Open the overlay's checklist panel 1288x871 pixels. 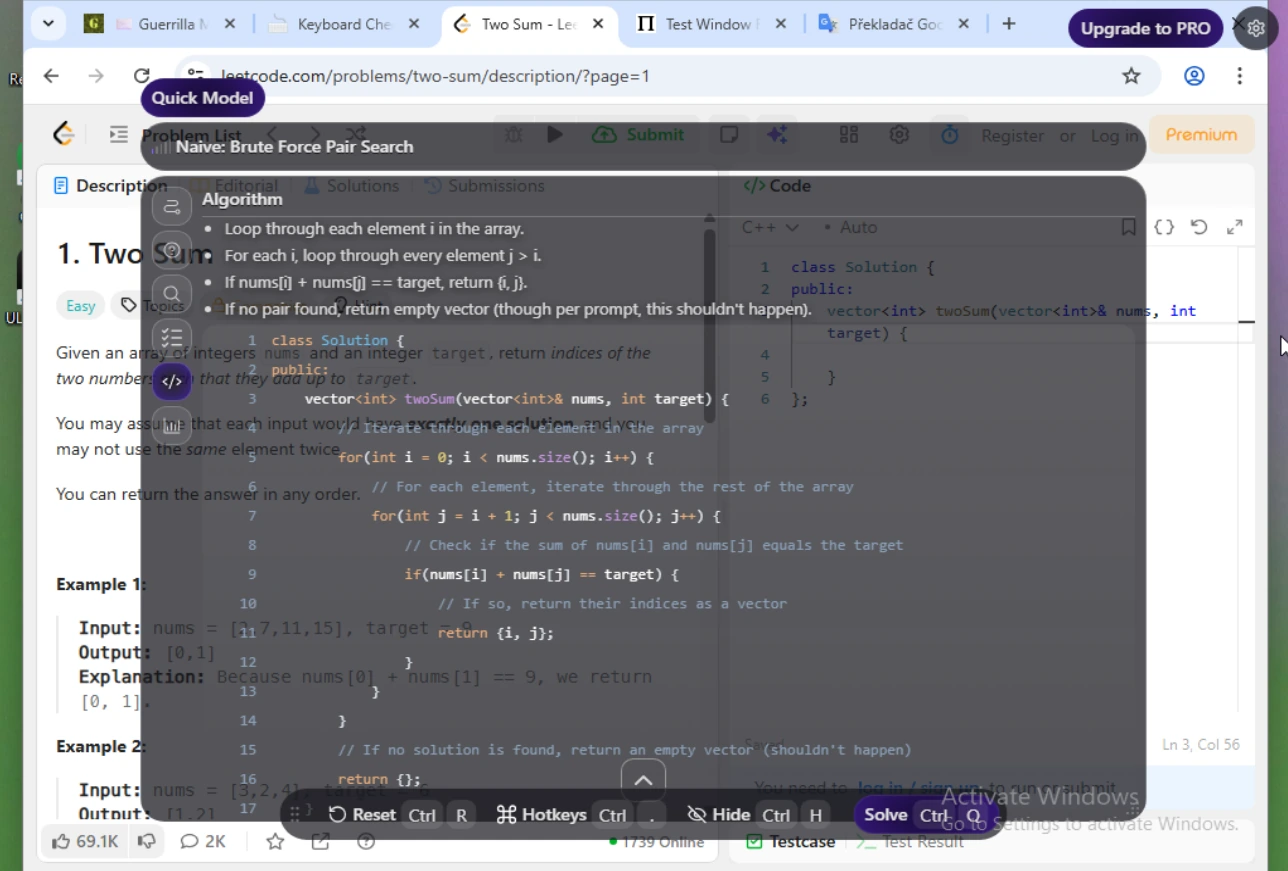coord(172,337)
